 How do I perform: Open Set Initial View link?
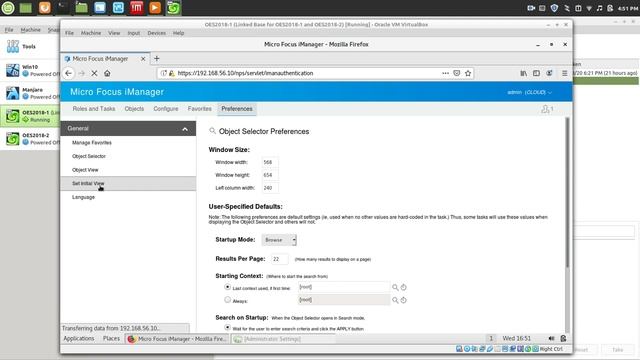pyautogui.click(x=88, y=184)
